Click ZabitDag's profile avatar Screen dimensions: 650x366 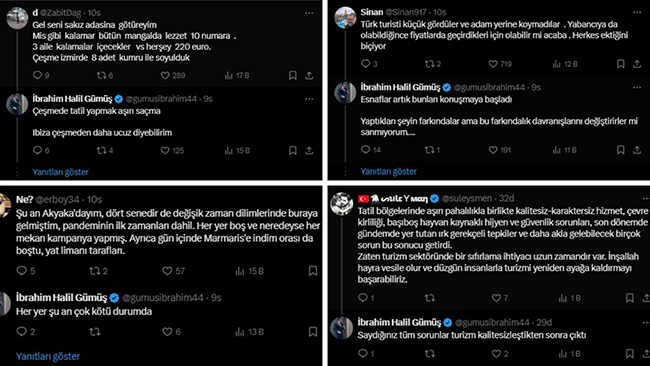click(x=17, y=19)
